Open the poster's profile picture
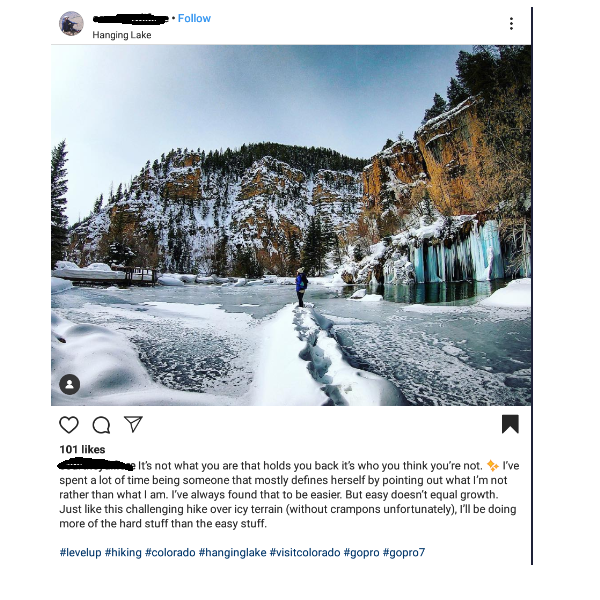Screen dimensions: 600x600 [x=71, y=23]
